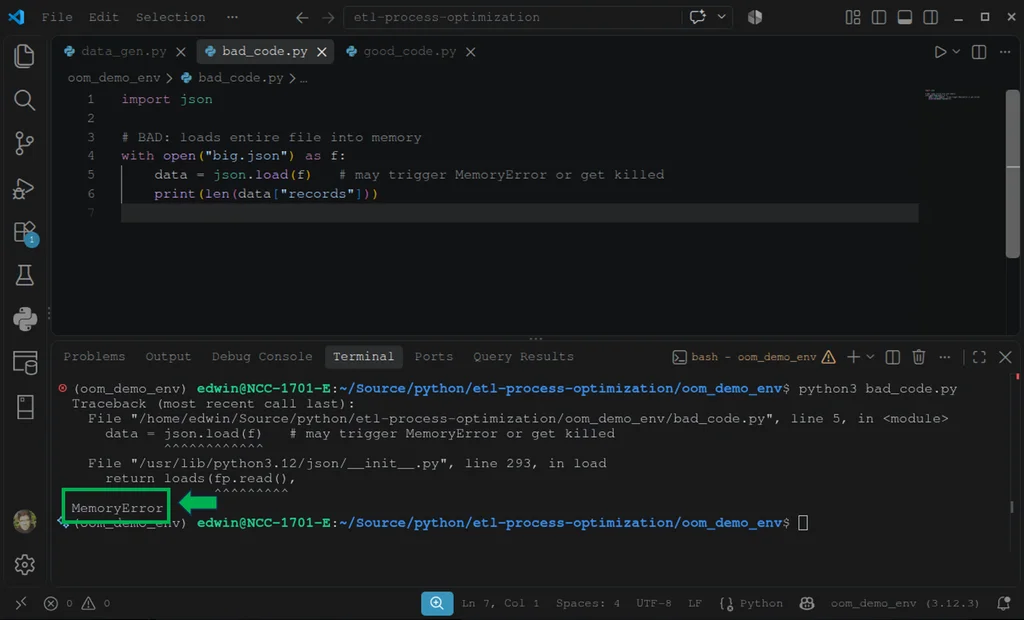
Task: Expand the hidden menus ellipsis
Action: click(232, 17)
